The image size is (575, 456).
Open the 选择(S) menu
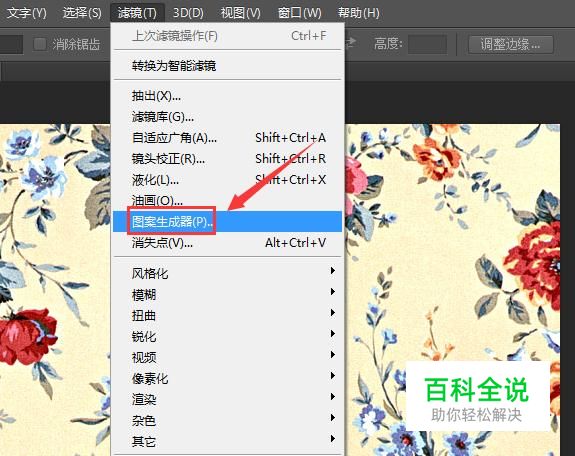pos(81,13)
